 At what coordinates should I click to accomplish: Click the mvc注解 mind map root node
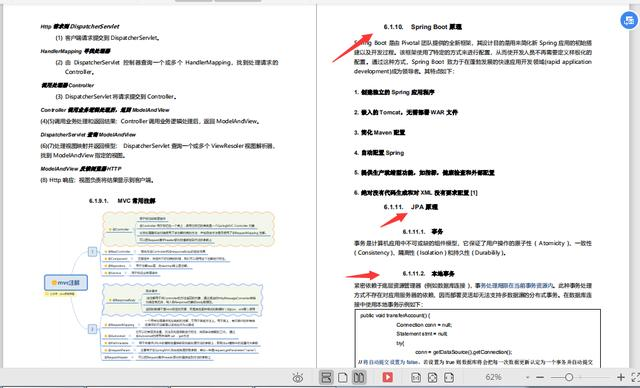point(66,282)
